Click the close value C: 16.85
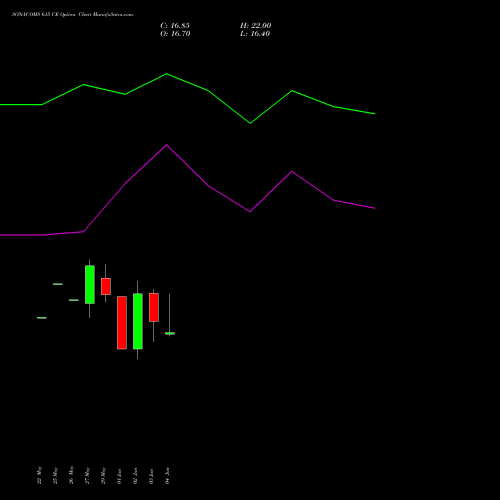This screenshot has width=500, height=500. pos(175,26)
